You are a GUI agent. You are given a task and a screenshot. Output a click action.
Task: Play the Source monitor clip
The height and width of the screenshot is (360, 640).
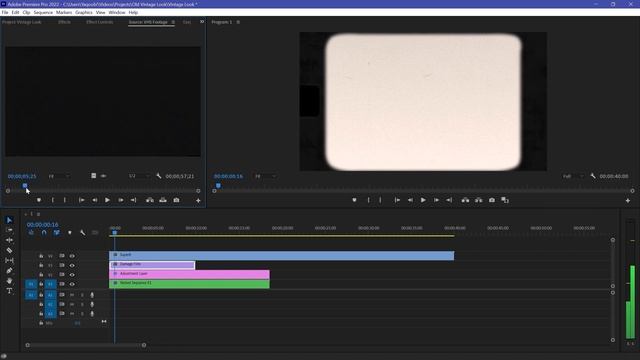pos(107,200)
